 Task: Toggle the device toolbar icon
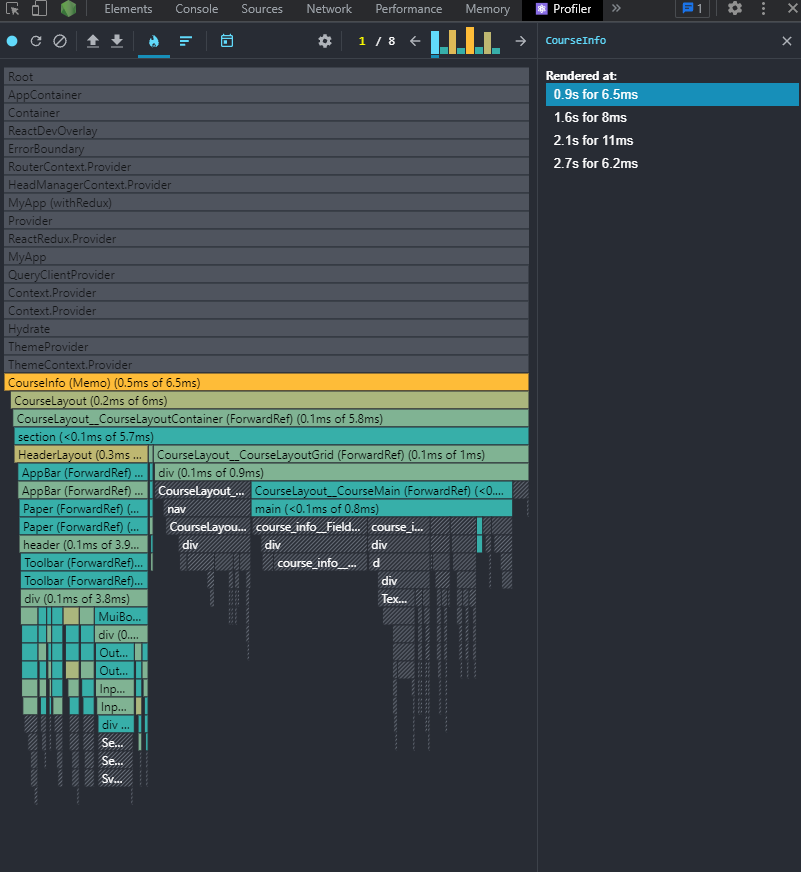click(39, 8)
